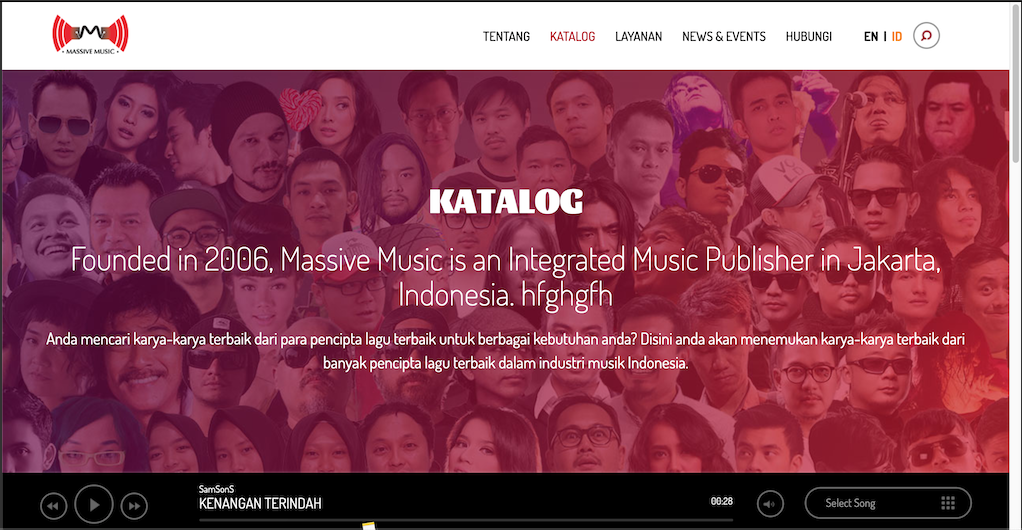
Task: Click the 00:28 time display
Action: [x=722, y=501]
